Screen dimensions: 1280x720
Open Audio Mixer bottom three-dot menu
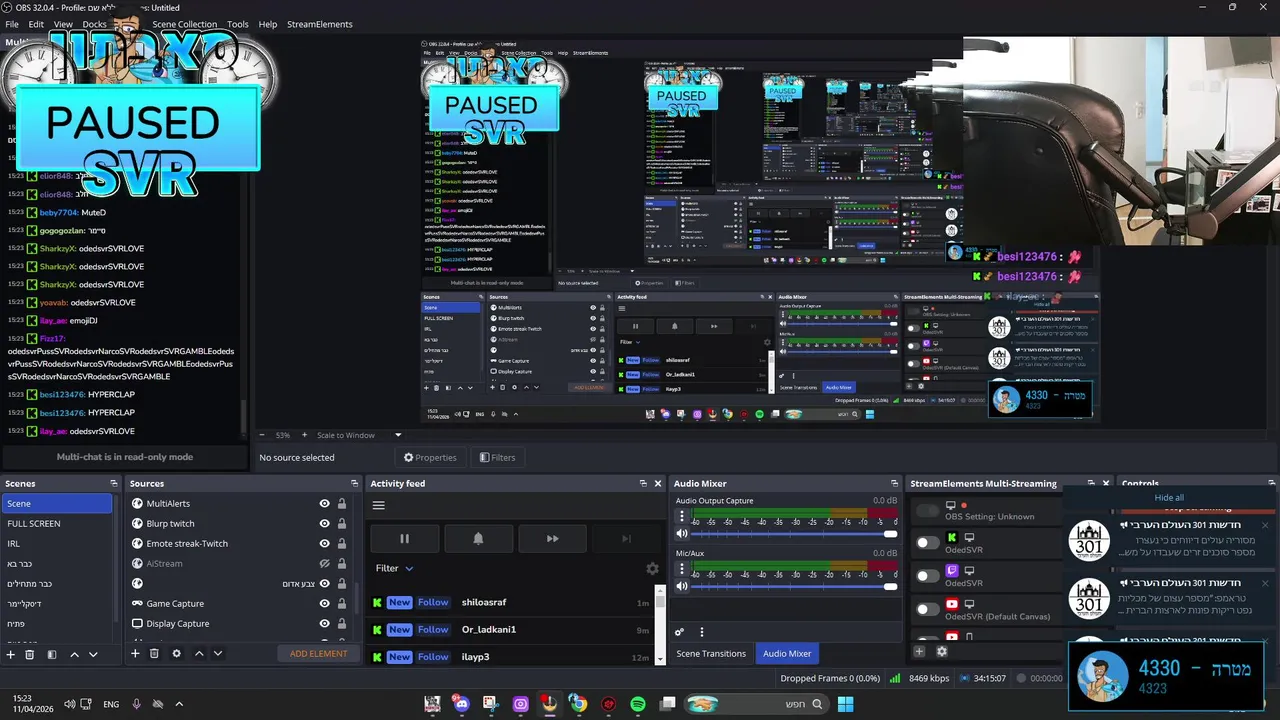pos(702,632)
